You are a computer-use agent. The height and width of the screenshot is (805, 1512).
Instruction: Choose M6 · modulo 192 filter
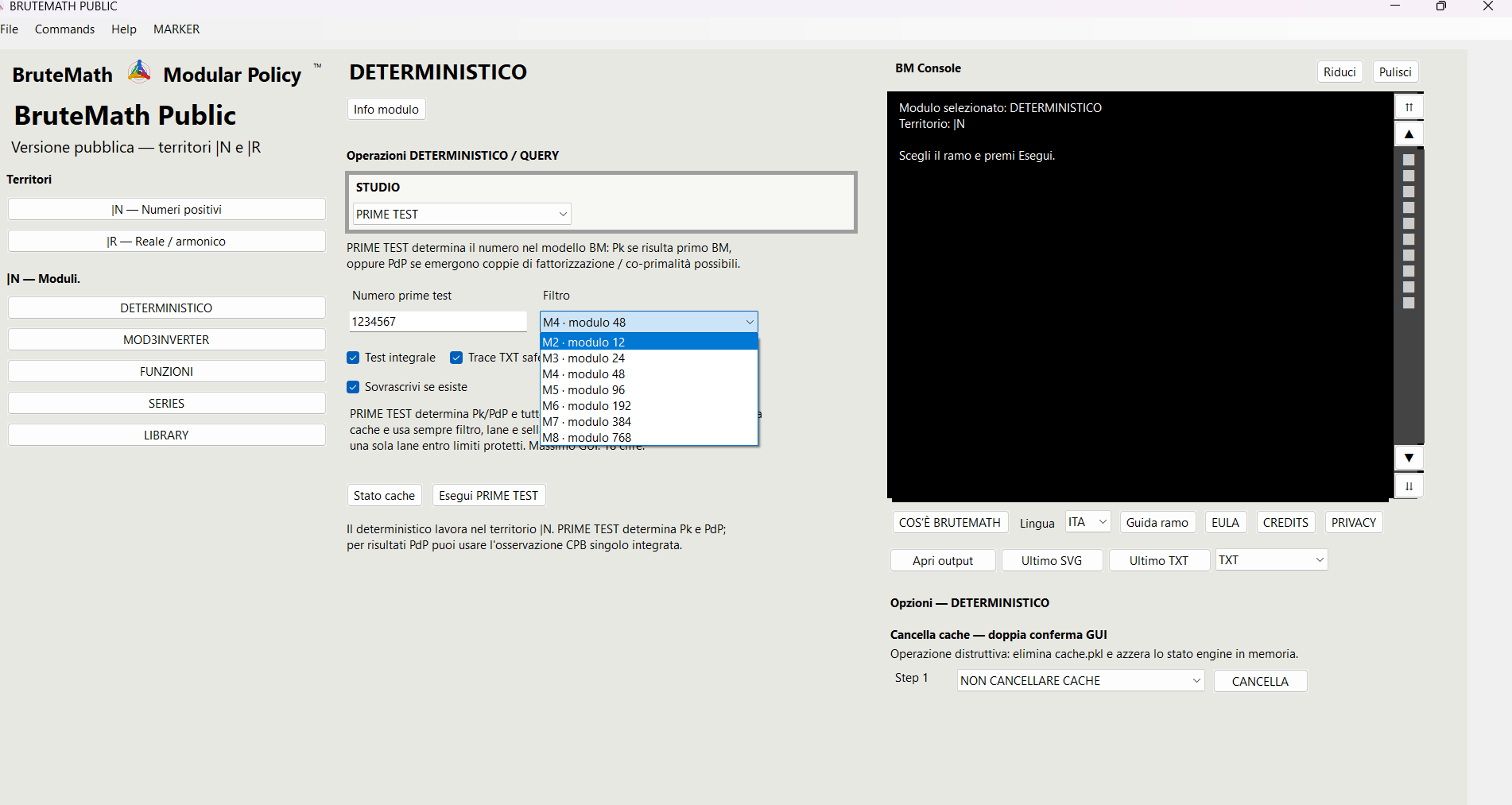tap(649, 405)
